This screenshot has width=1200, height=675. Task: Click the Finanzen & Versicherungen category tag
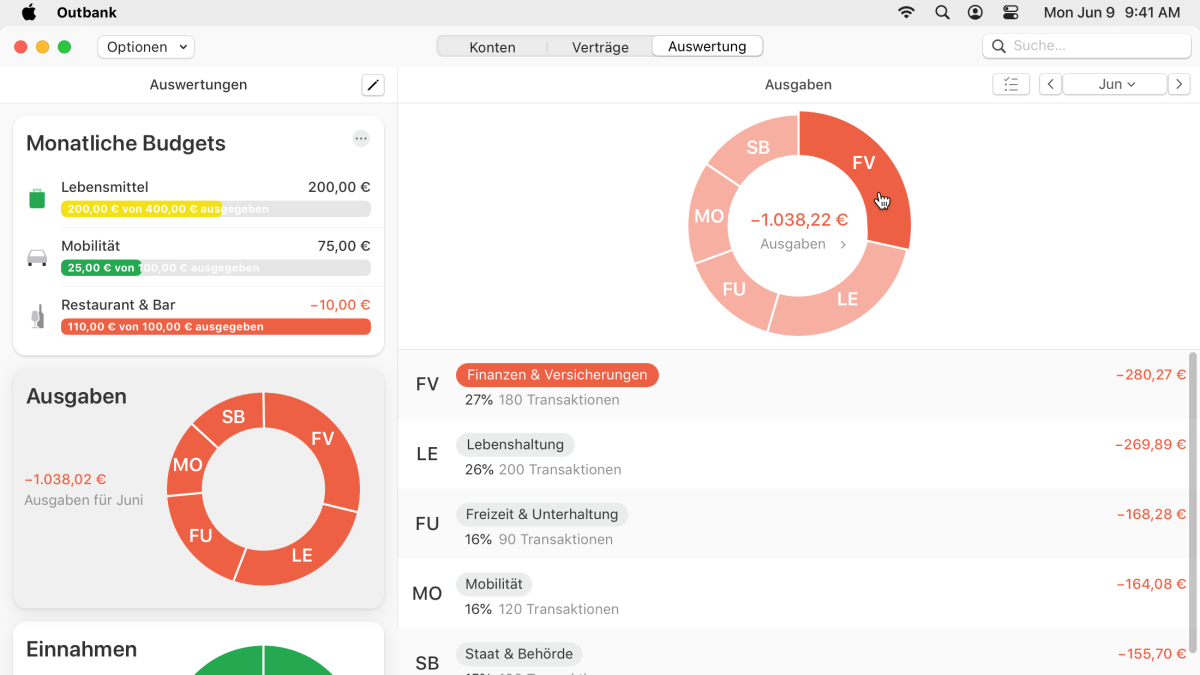pos(557,375)
